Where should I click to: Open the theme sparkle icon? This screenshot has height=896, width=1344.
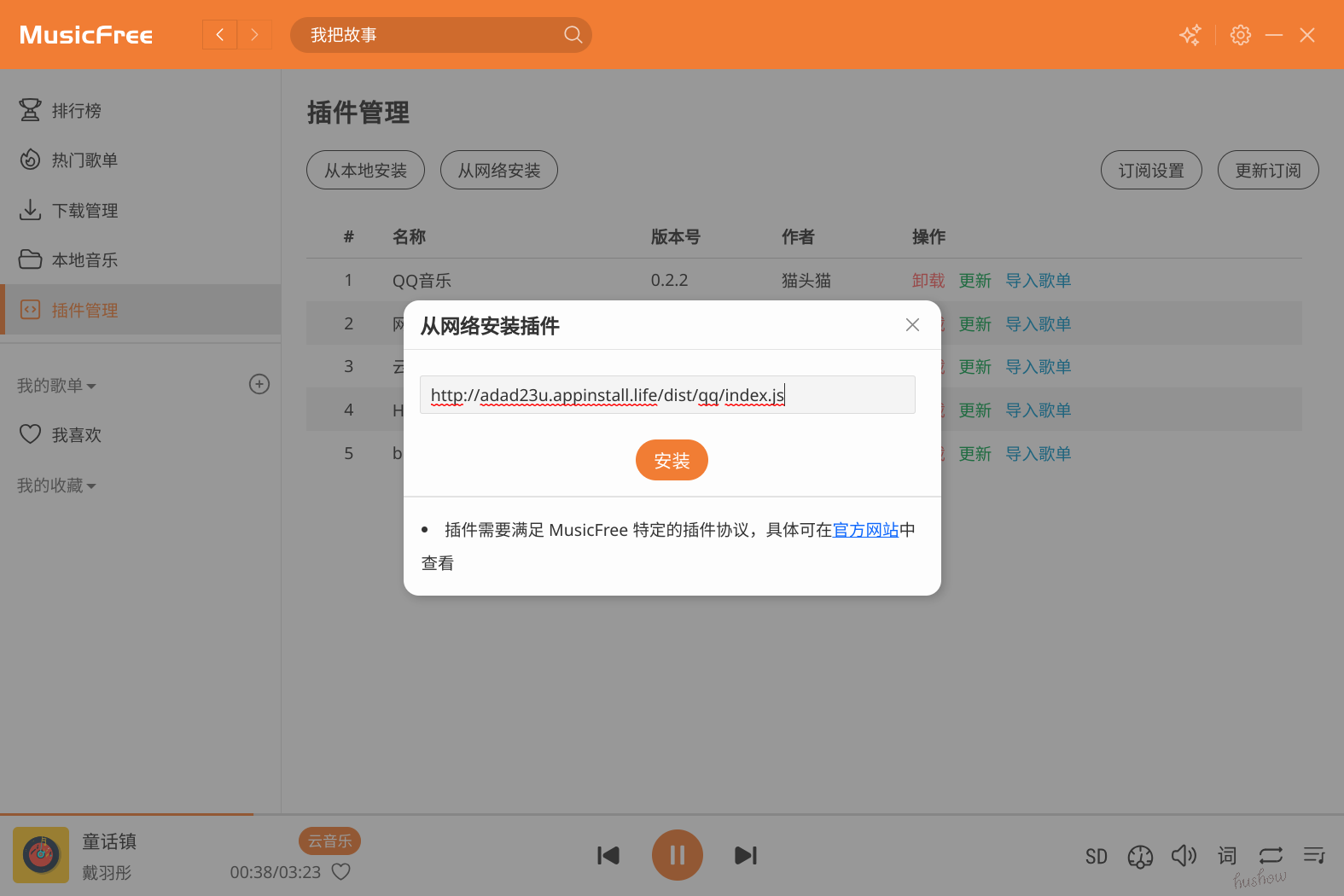pos(1190,35)
